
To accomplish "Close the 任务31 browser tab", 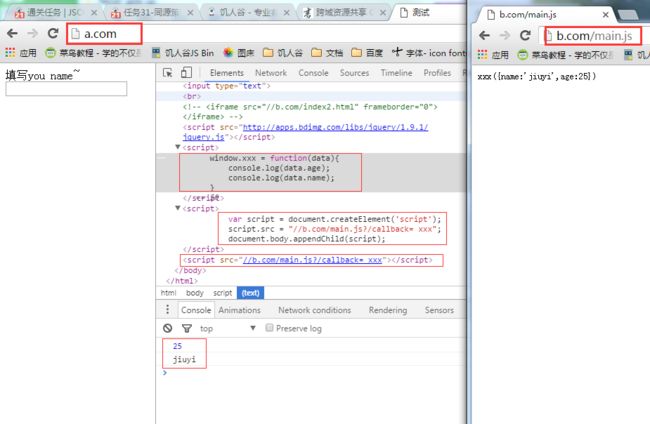I will pos(190,13).
